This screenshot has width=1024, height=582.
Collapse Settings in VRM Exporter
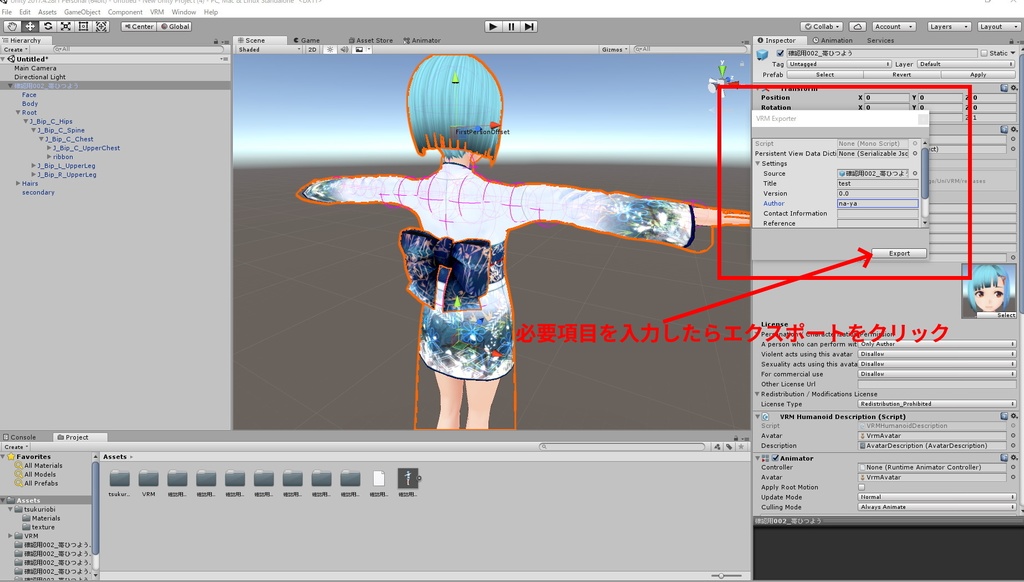758,164
